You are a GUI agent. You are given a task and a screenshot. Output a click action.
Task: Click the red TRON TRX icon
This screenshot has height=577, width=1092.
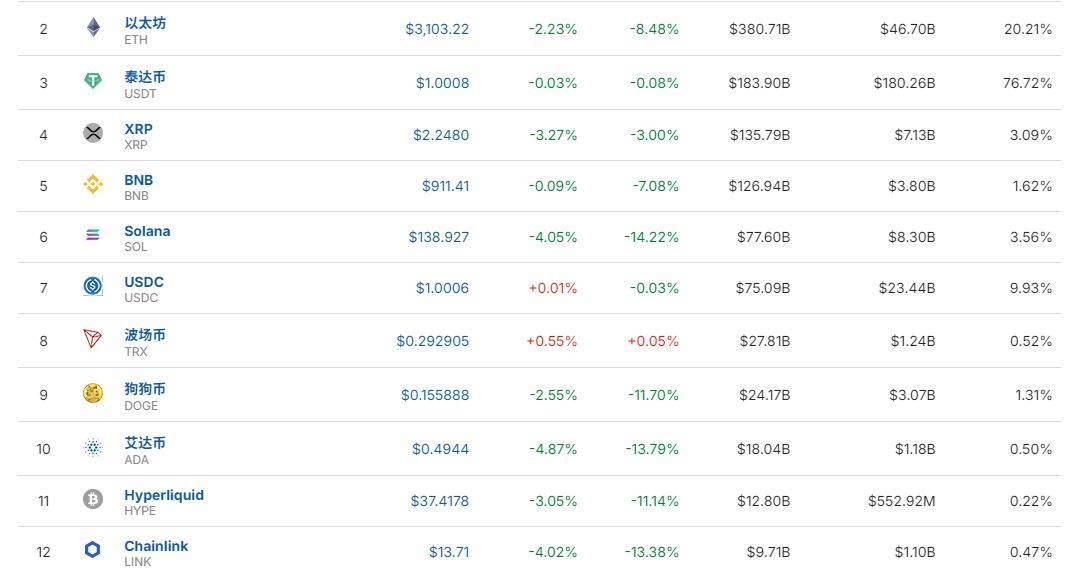coord(93,340)
